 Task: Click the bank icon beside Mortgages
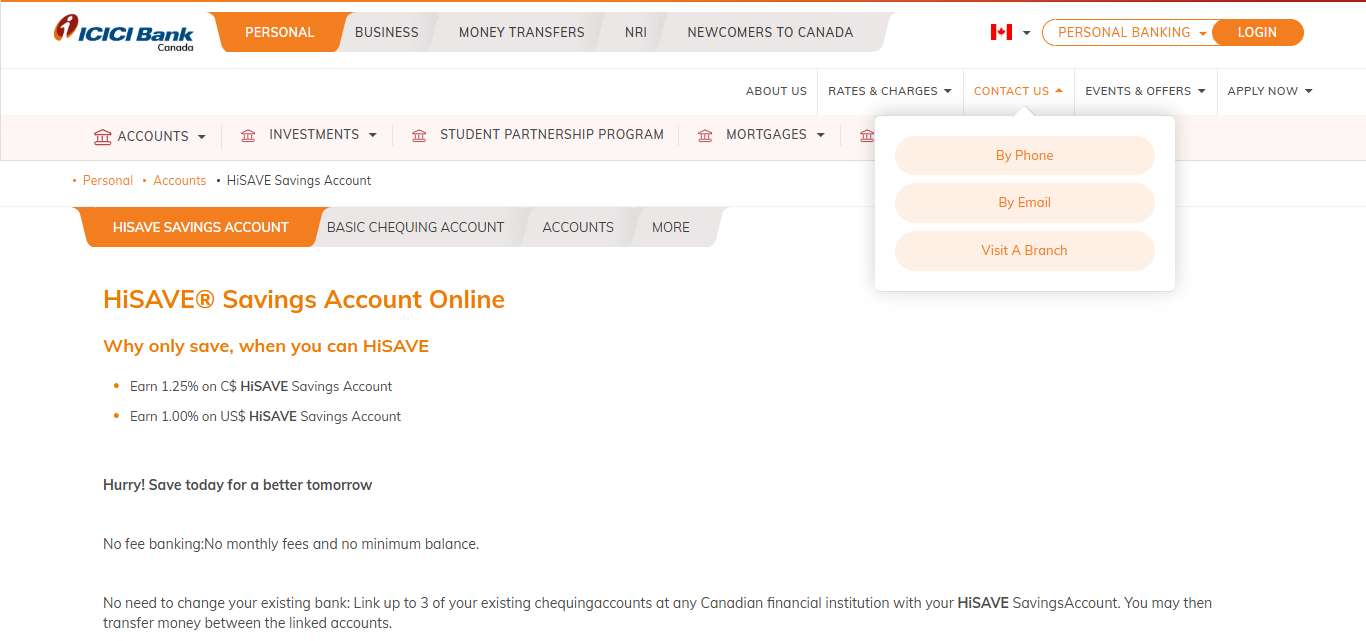705,135
